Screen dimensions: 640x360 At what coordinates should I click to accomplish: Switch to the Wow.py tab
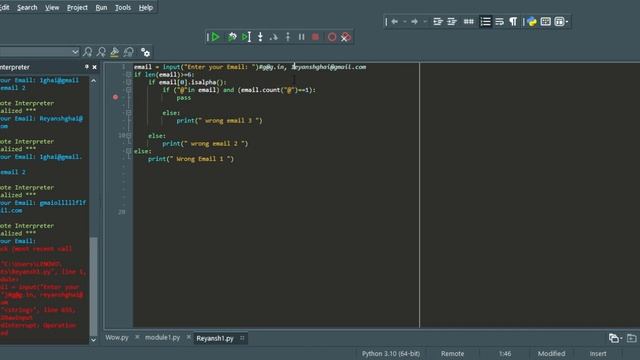click(117, 338)
